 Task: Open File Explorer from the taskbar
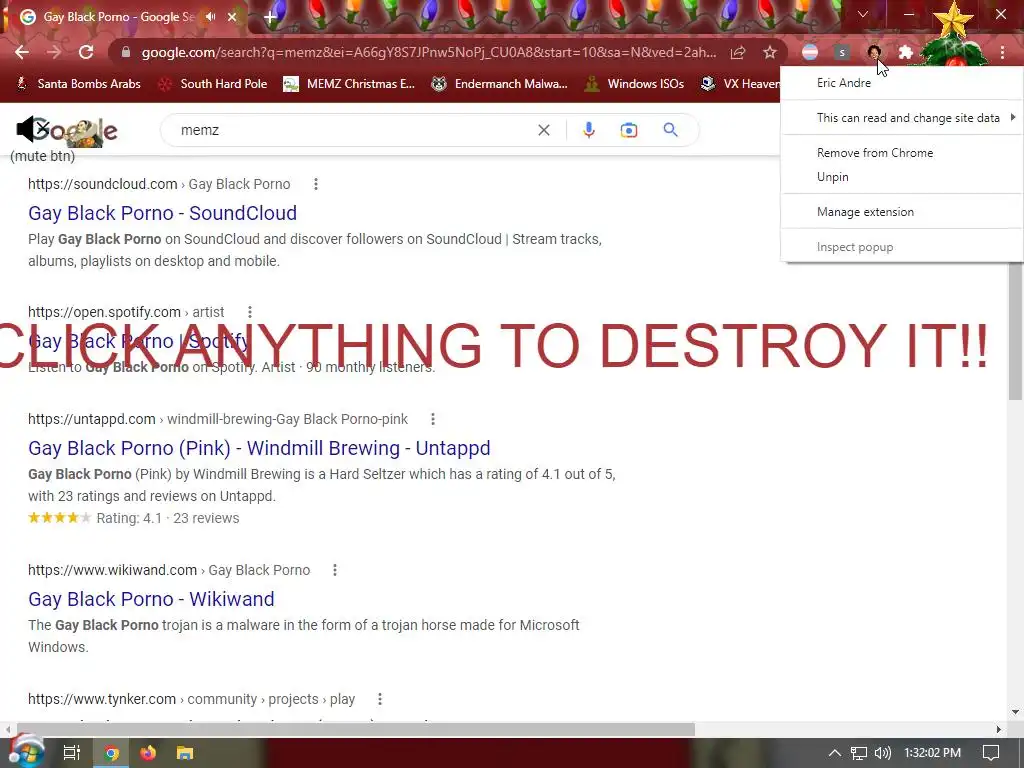pyautogui.click(x=185, y=753)
